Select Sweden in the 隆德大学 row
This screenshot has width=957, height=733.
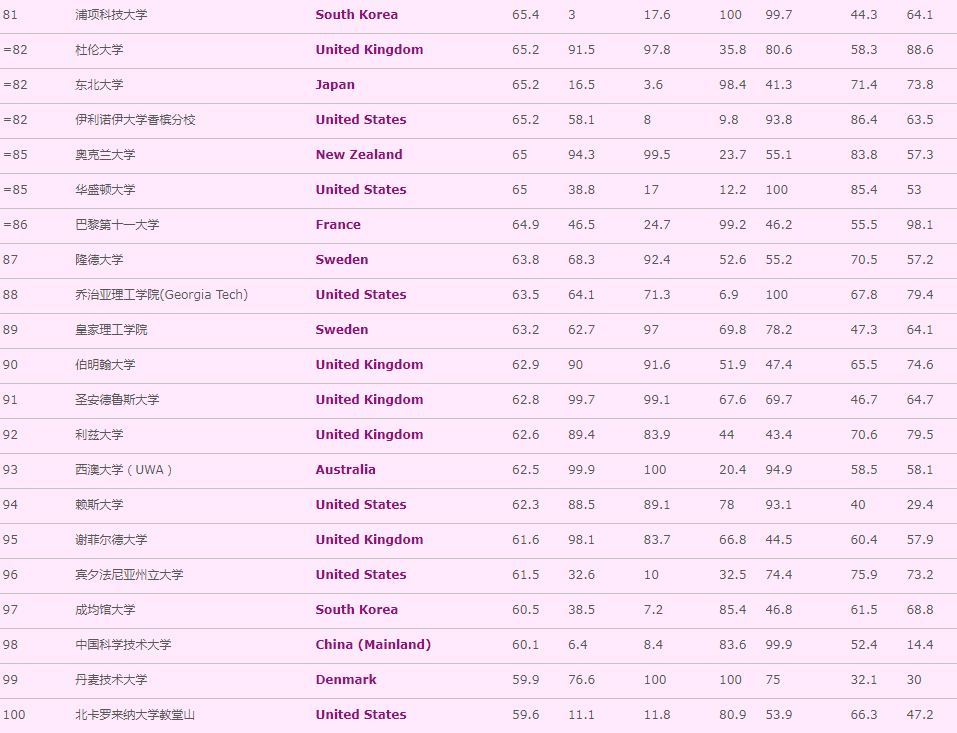[x=342, y=259]
